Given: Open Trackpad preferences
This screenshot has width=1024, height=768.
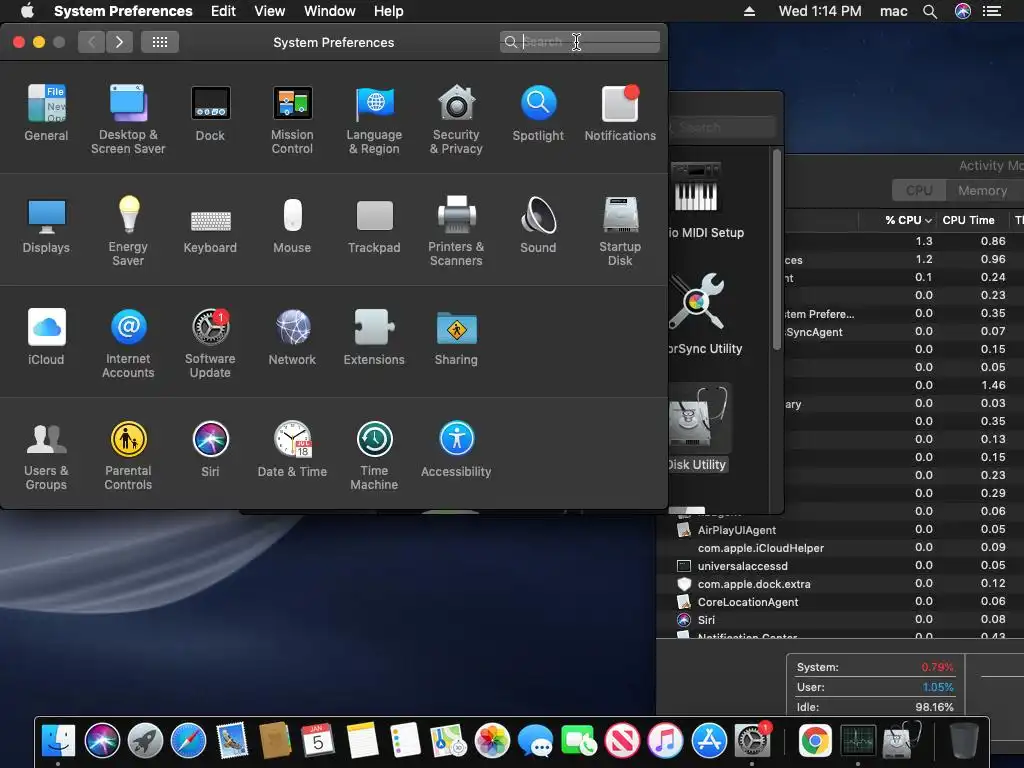Looking at the screenshot, I should click(374, 225).
